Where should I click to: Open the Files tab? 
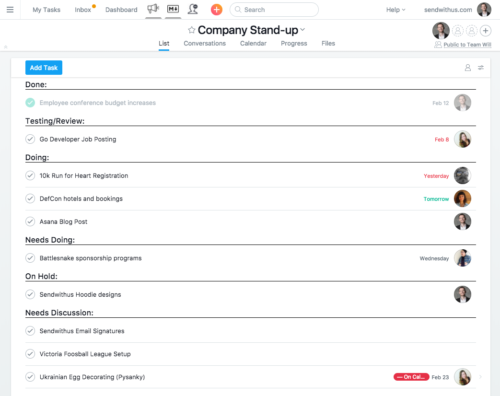tap(328, 43)
